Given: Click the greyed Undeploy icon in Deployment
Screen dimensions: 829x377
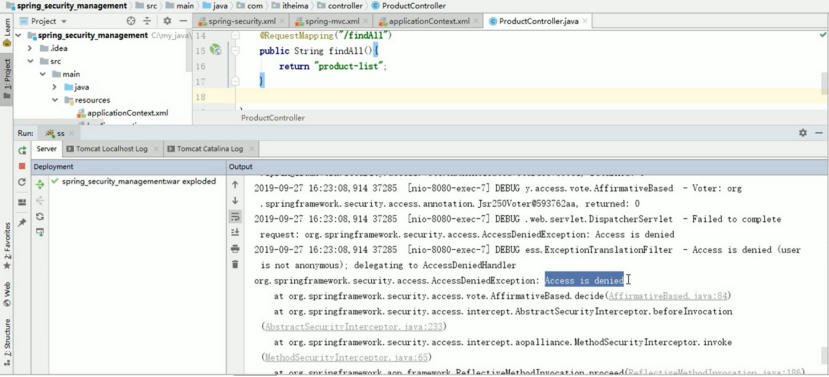Looking at the screenshot, I should 40,200.
